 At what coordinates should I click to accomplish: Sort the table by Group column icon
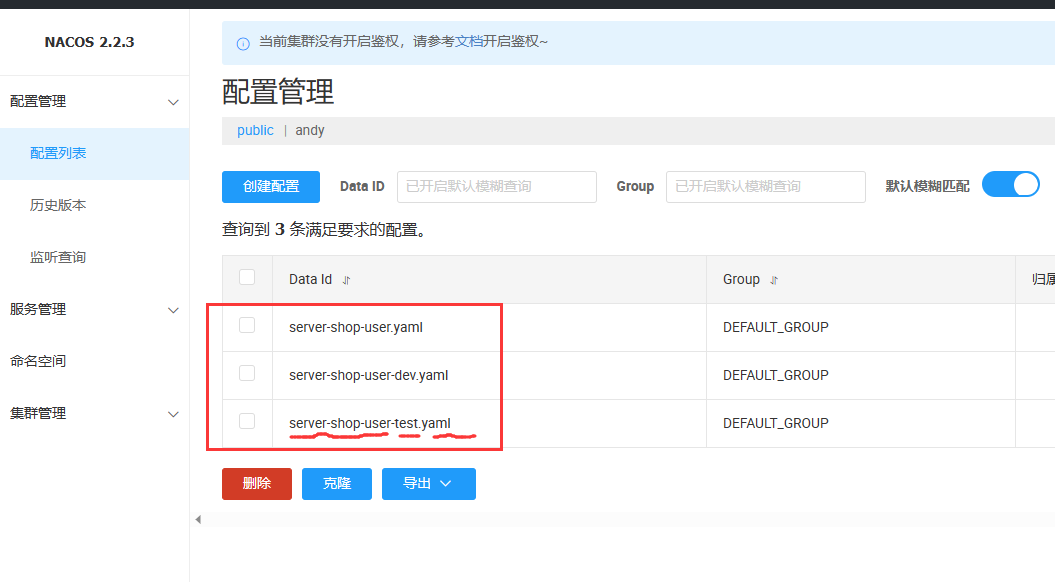tap(774, 280)
